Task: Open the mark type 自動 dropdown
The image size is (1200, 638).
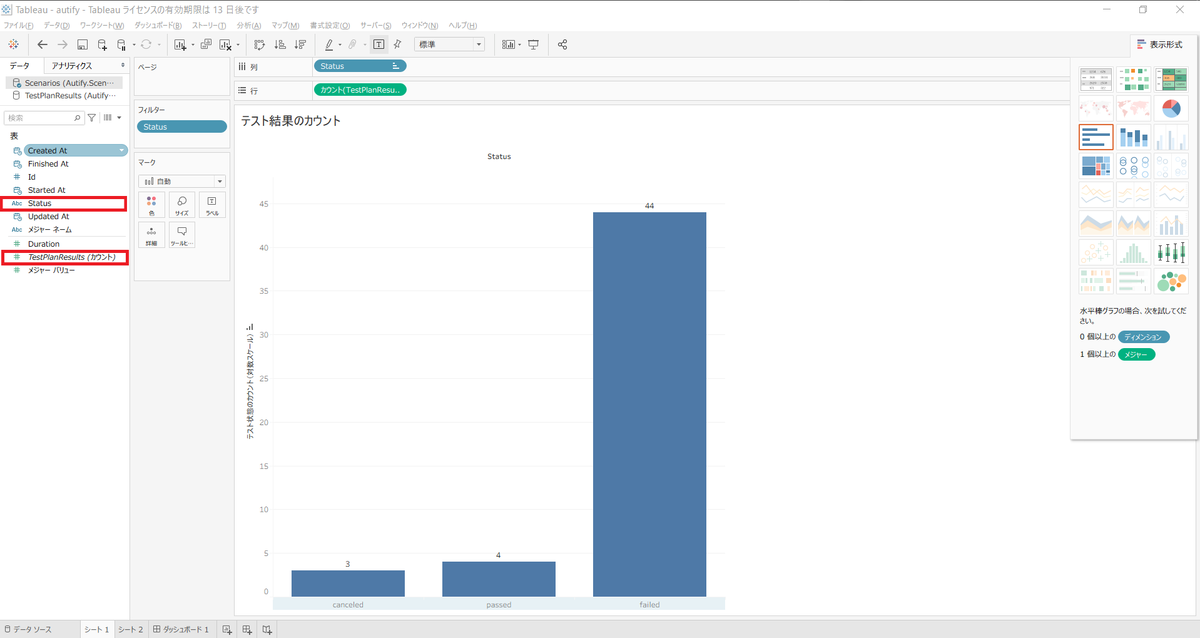Action: tap(182, 181)
